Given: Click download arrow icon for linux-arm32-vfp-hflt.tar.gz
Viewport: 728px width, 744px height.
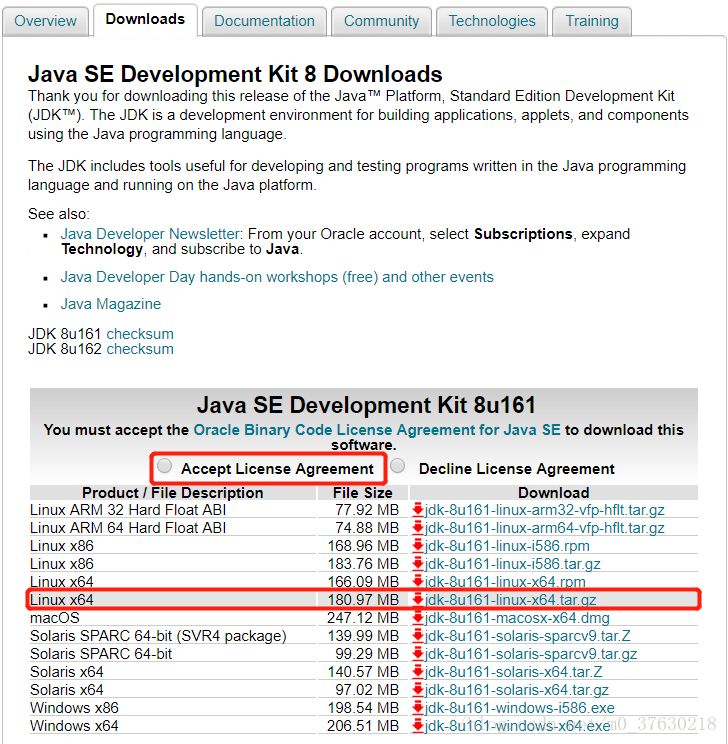Looking at the screenshot, I should point(418,510).
